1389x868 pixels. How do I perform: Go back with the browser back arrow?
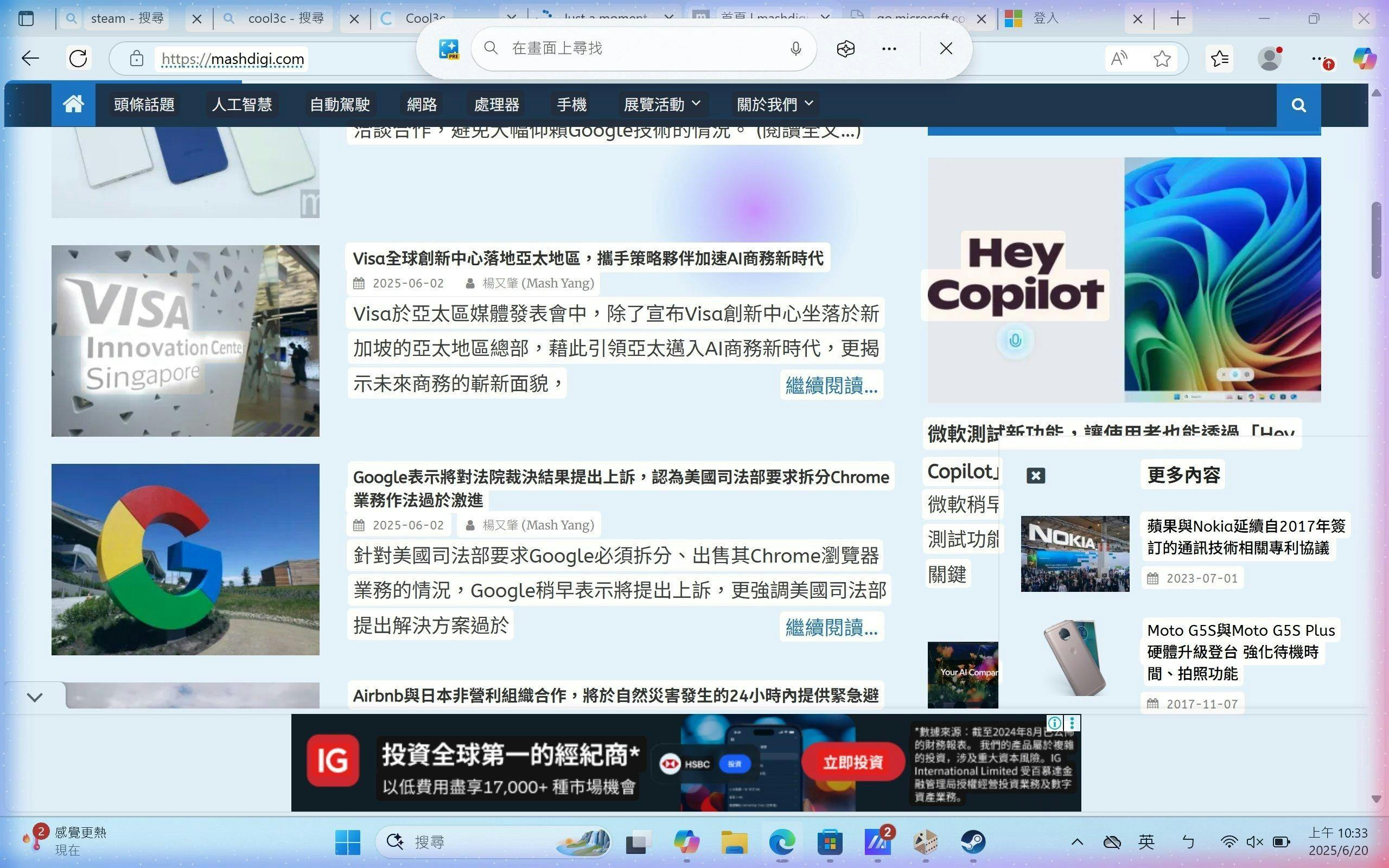(x=30, y=58)
